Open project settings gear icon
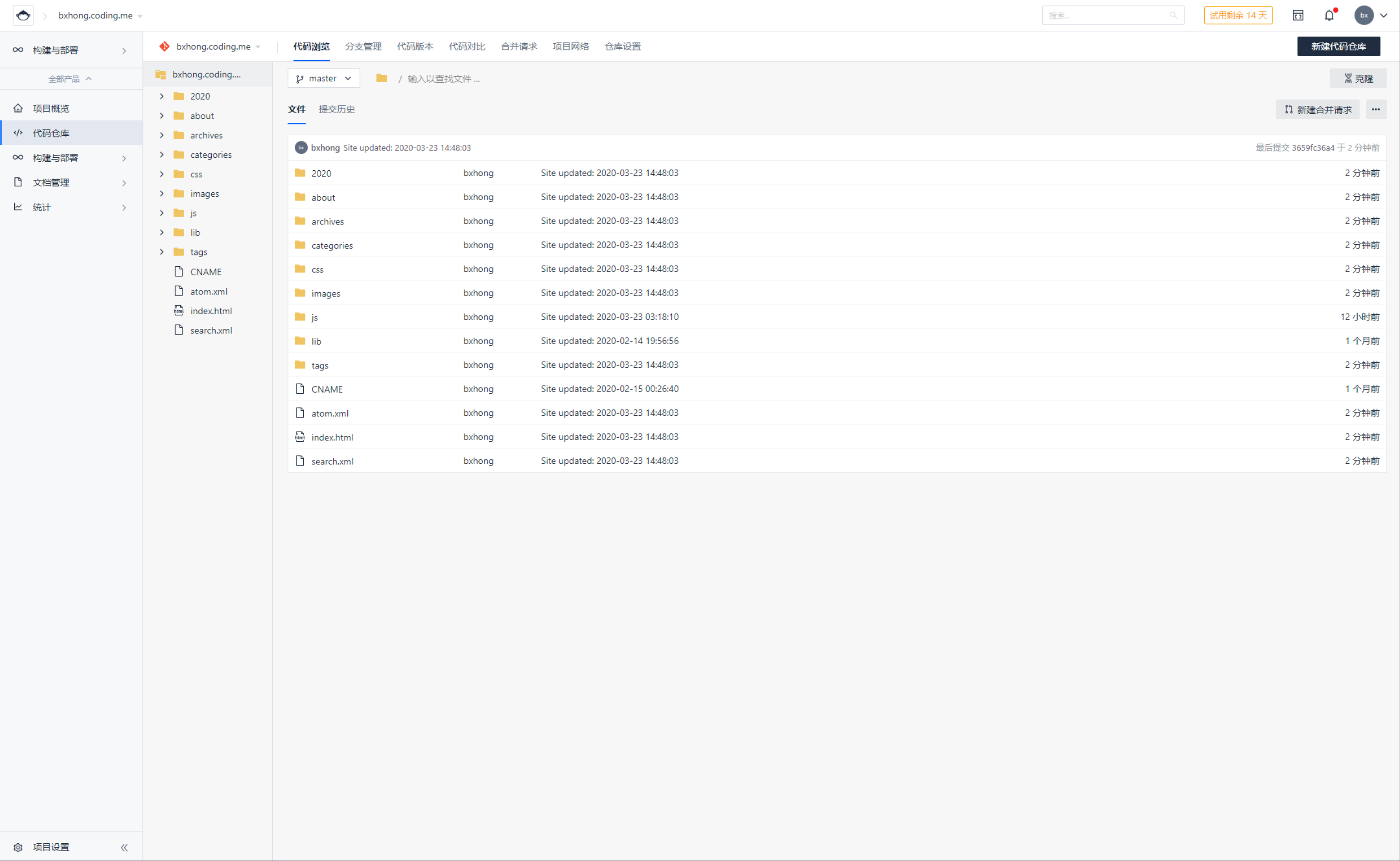The height and width of the screenshot is (861, 1400). (18, 847)
